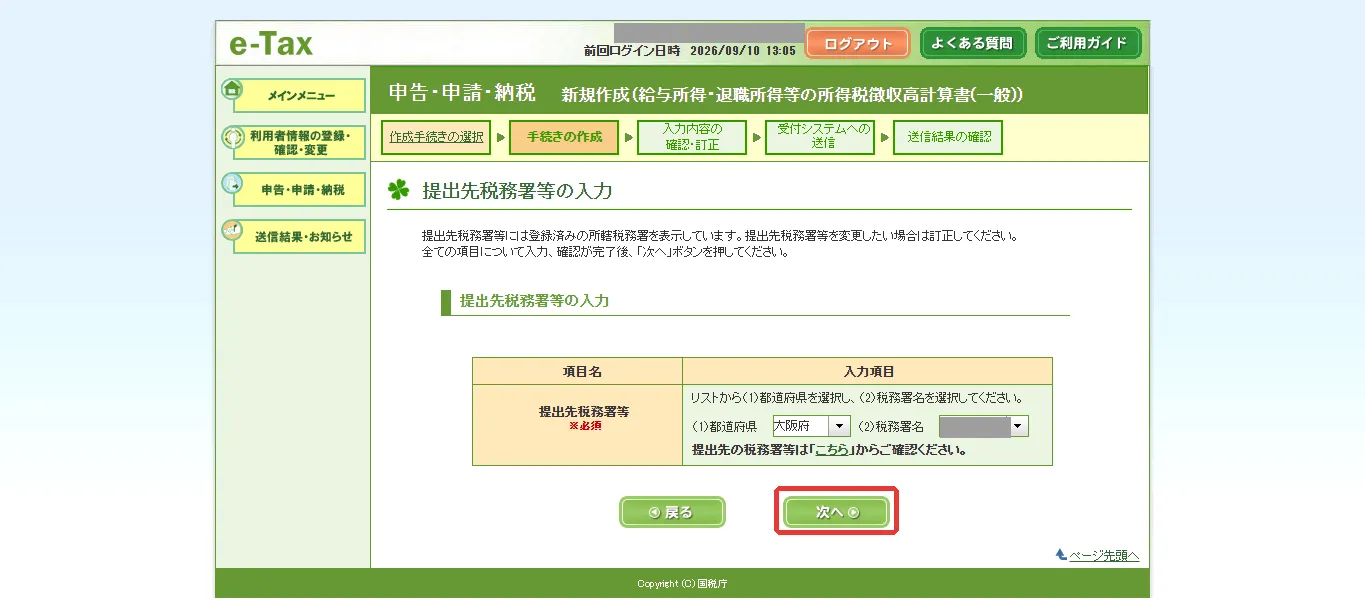Click the up-arrow icon next to ページ先頭へ
Viewport: 1365px width, 600px height.
1061,555
